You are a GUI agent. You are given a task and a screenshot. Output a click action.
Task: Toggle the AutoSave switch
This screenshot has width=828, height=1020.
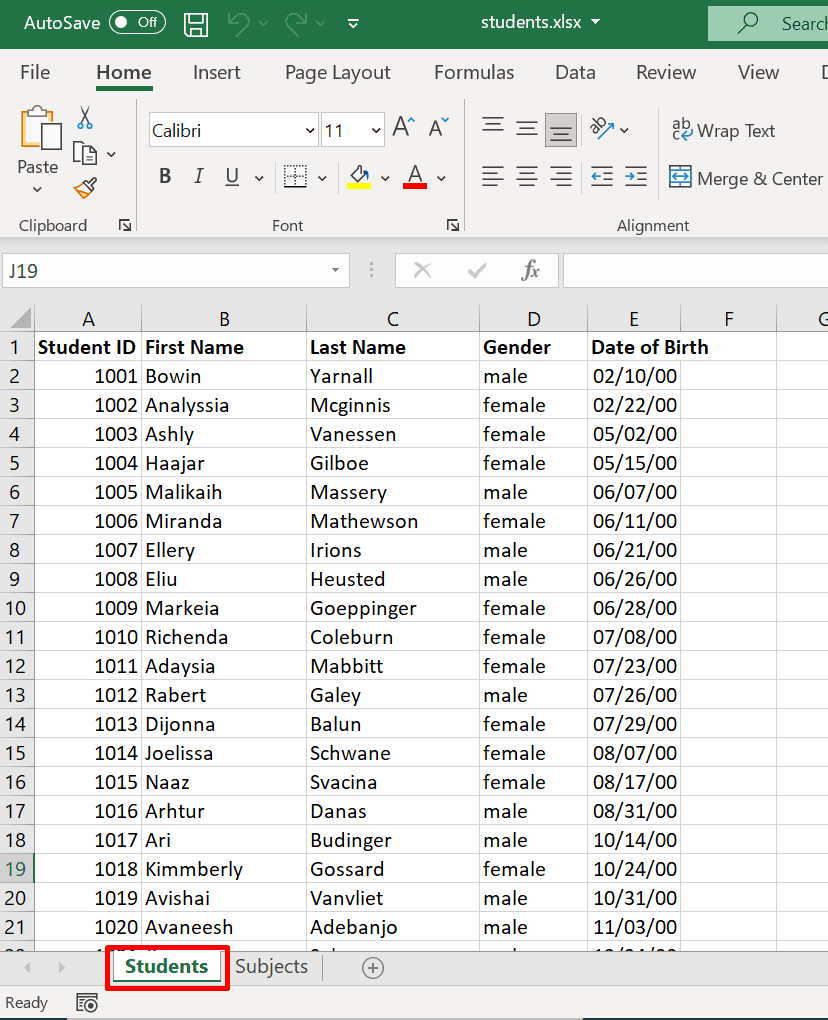coord(137,22)
